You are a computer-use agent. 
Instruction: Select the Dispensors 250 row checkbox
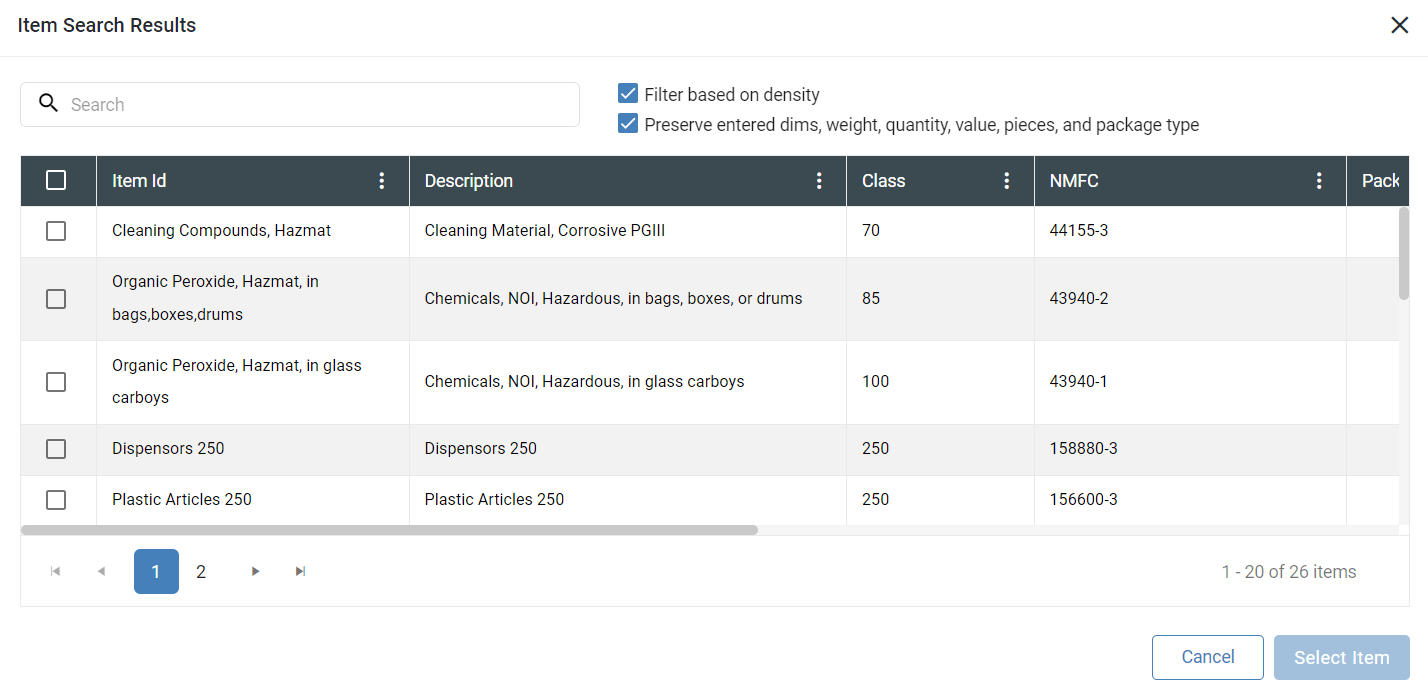pos(56,449)
